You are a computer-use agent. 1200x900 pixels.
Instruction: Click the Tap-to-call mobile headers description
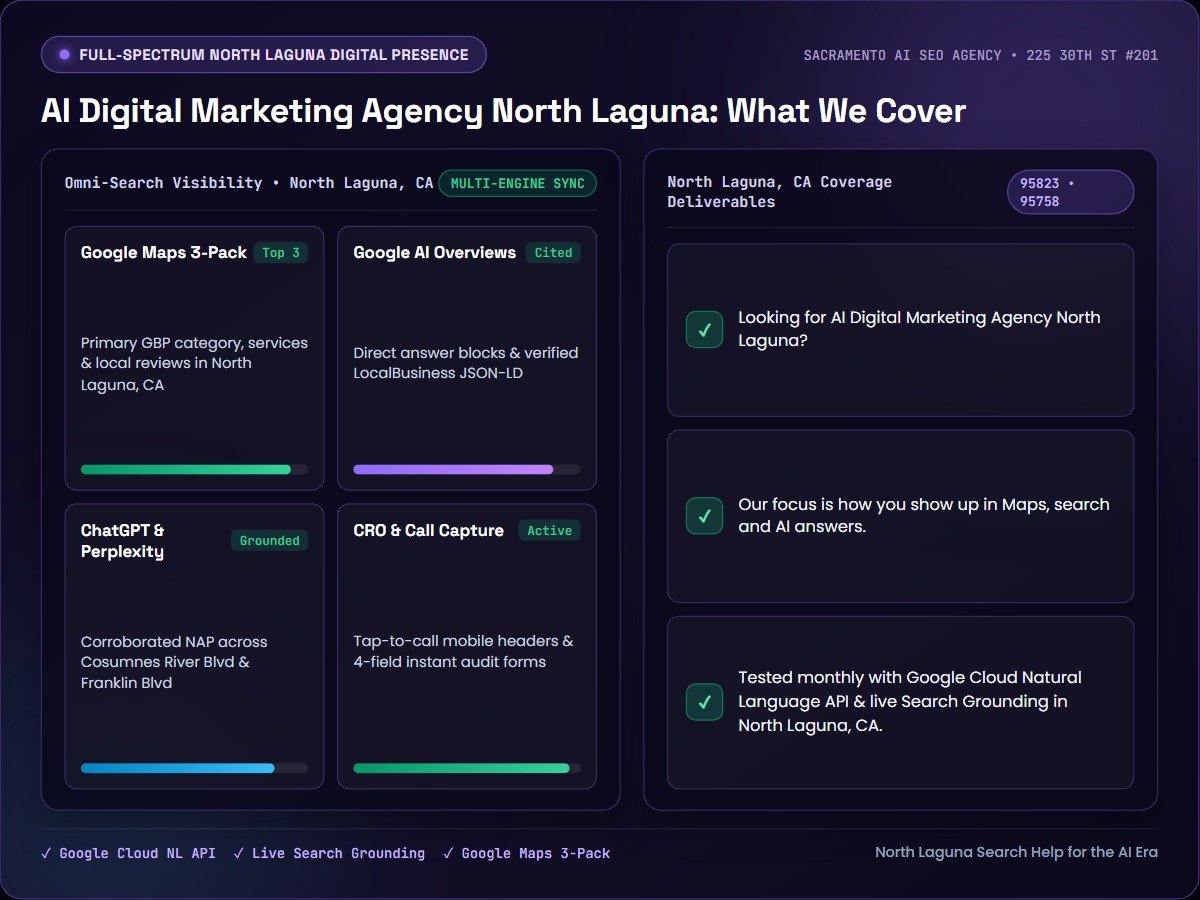463,651
